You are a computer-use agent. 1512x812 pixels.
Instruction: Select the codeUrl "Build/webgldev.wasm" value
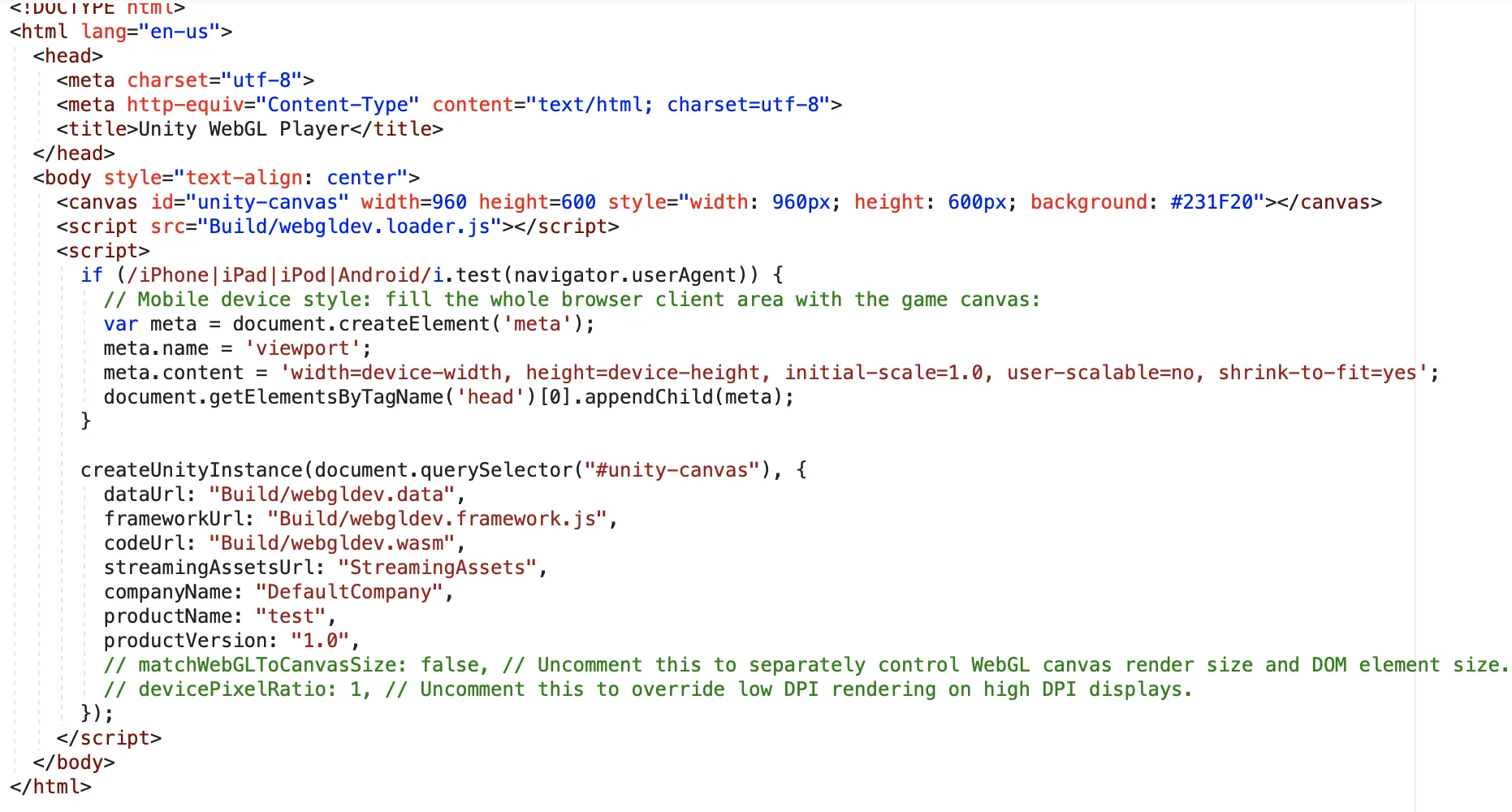point(332,543)
